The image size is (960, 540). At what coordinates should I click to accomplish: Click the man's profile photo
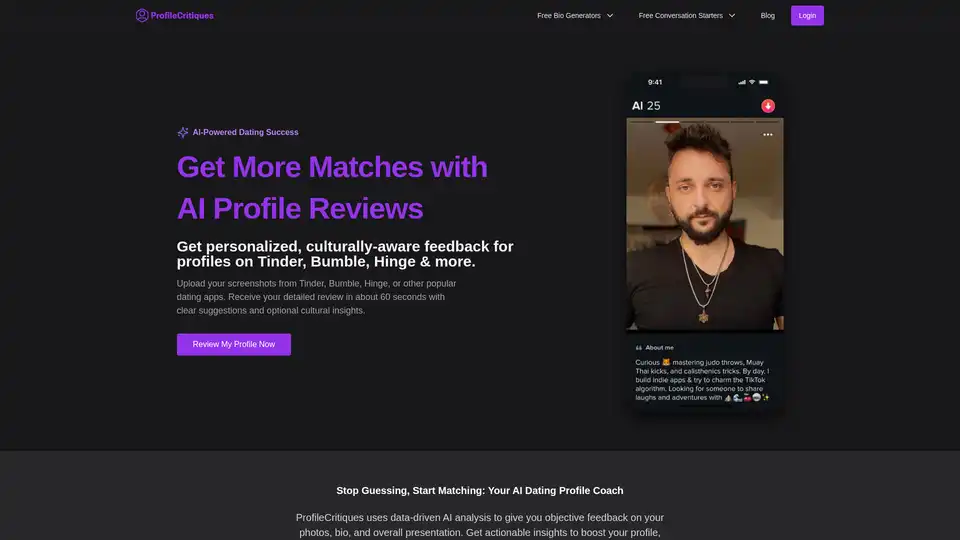pyautogui.click(x=705, y=224)
